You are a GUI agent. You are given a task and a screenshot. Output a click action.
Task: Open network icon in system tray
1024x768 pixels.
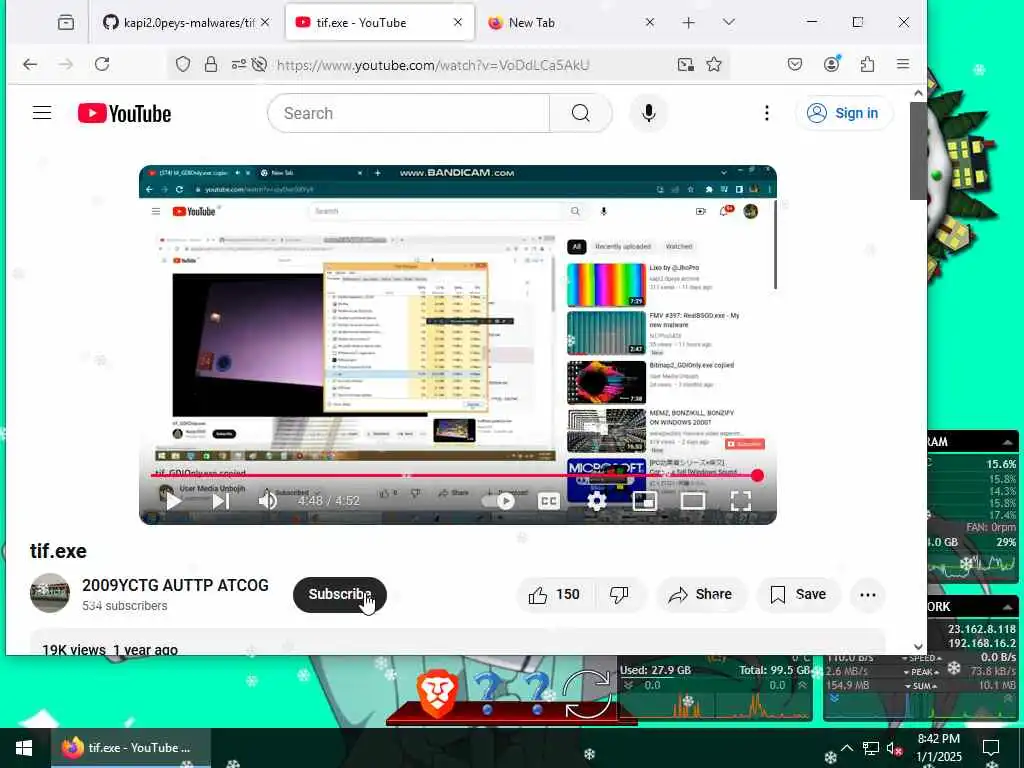(870, 748)
